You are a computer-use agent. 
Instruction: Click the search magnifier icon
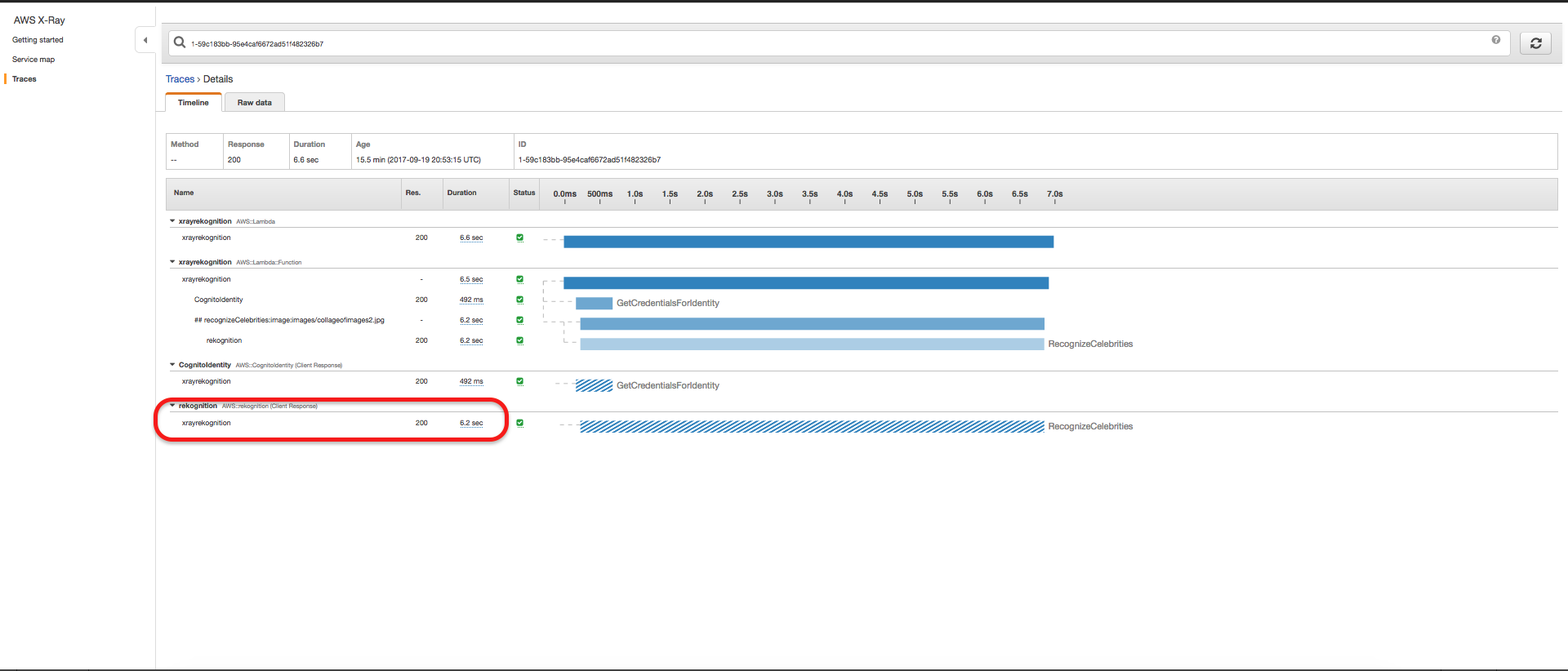(180, 42)
